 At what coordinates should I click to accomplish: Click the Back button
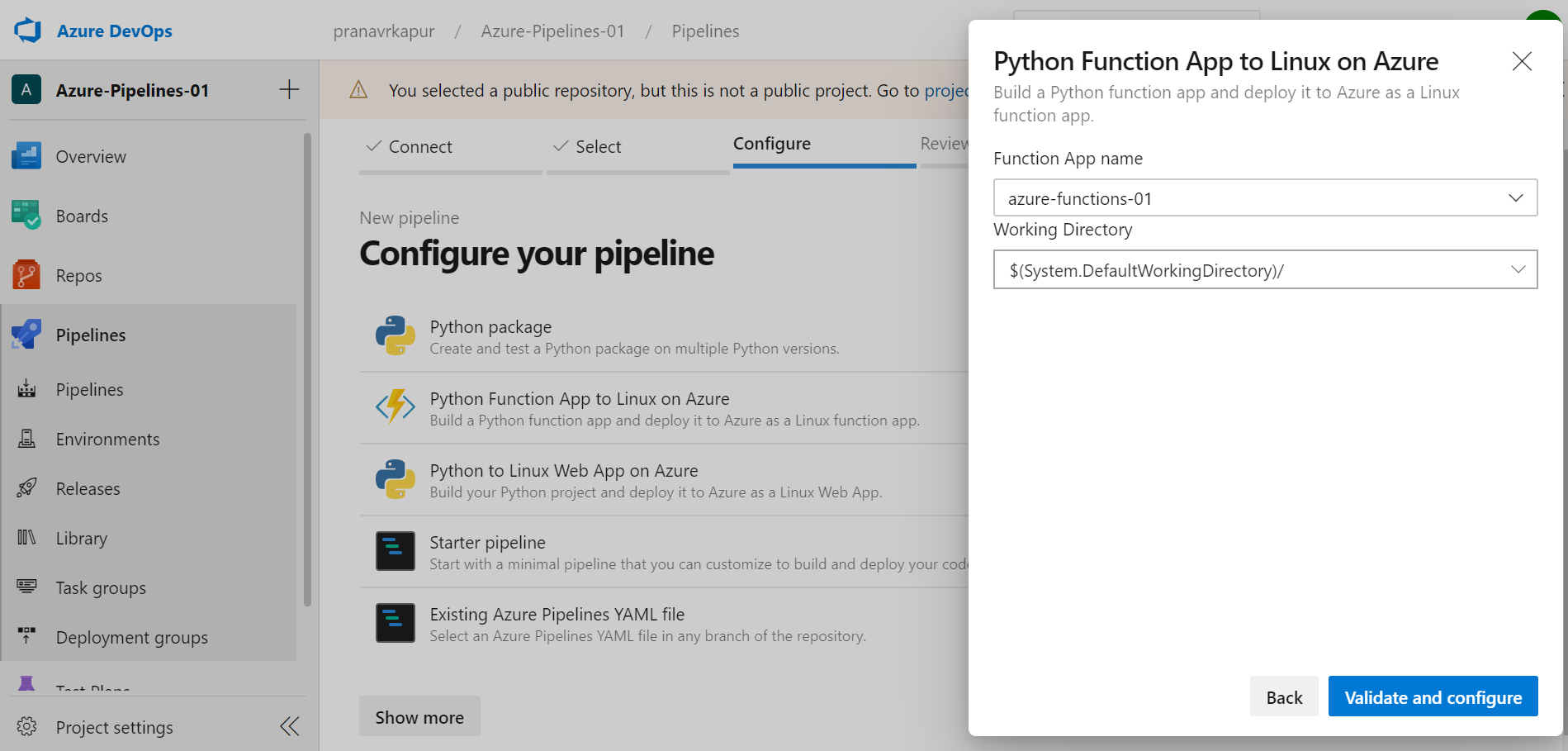point(1283,696)
